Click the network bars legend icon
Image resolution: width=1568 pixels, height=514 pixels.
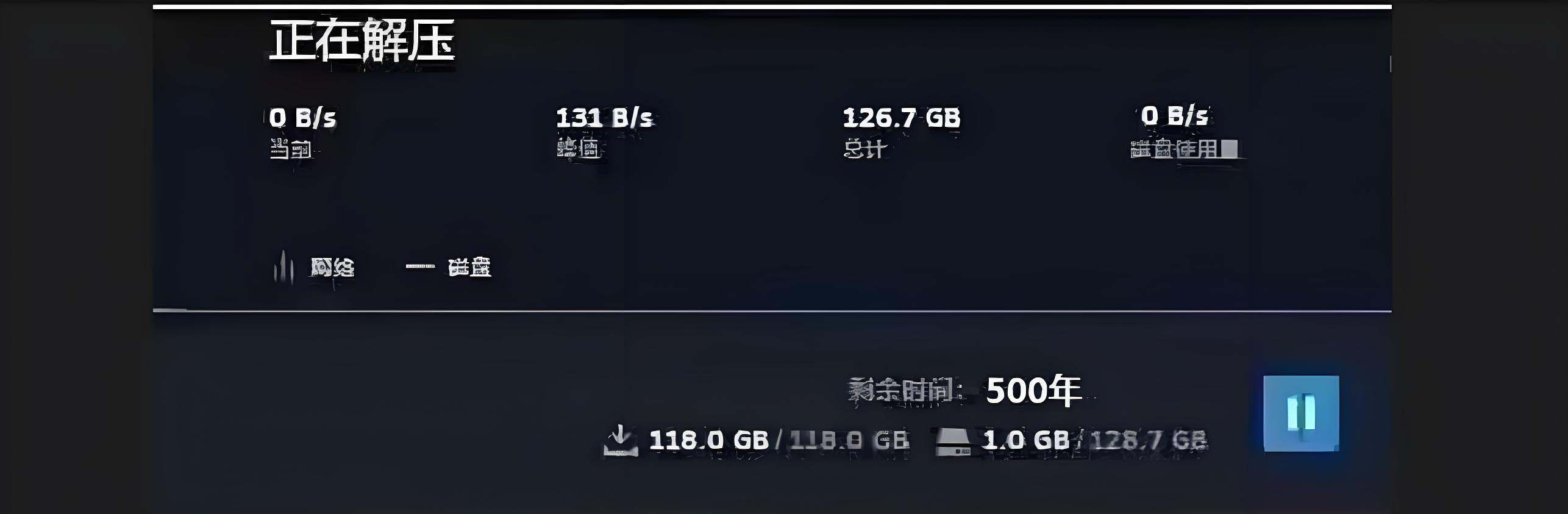click(x=283, y=267)
